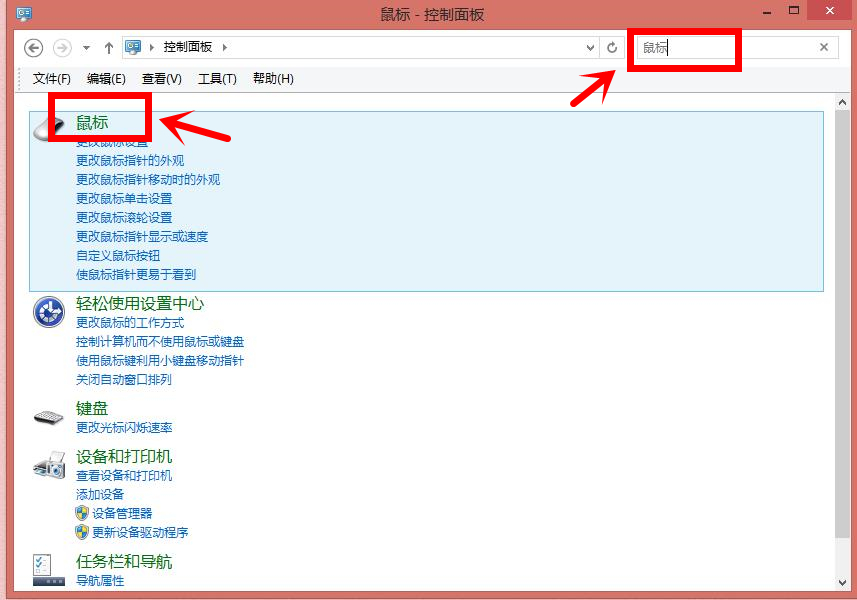Click the Taskbar and Navigation icon
This screenshot has height=600, width=857.
(x=48, y=569)
